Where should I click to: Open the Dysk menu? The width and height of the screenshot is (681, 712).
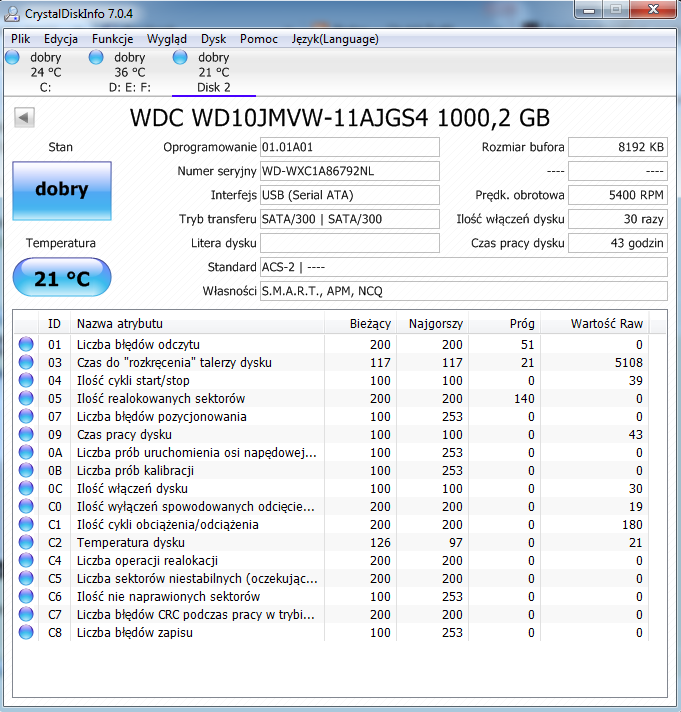(x=213, y=39)
